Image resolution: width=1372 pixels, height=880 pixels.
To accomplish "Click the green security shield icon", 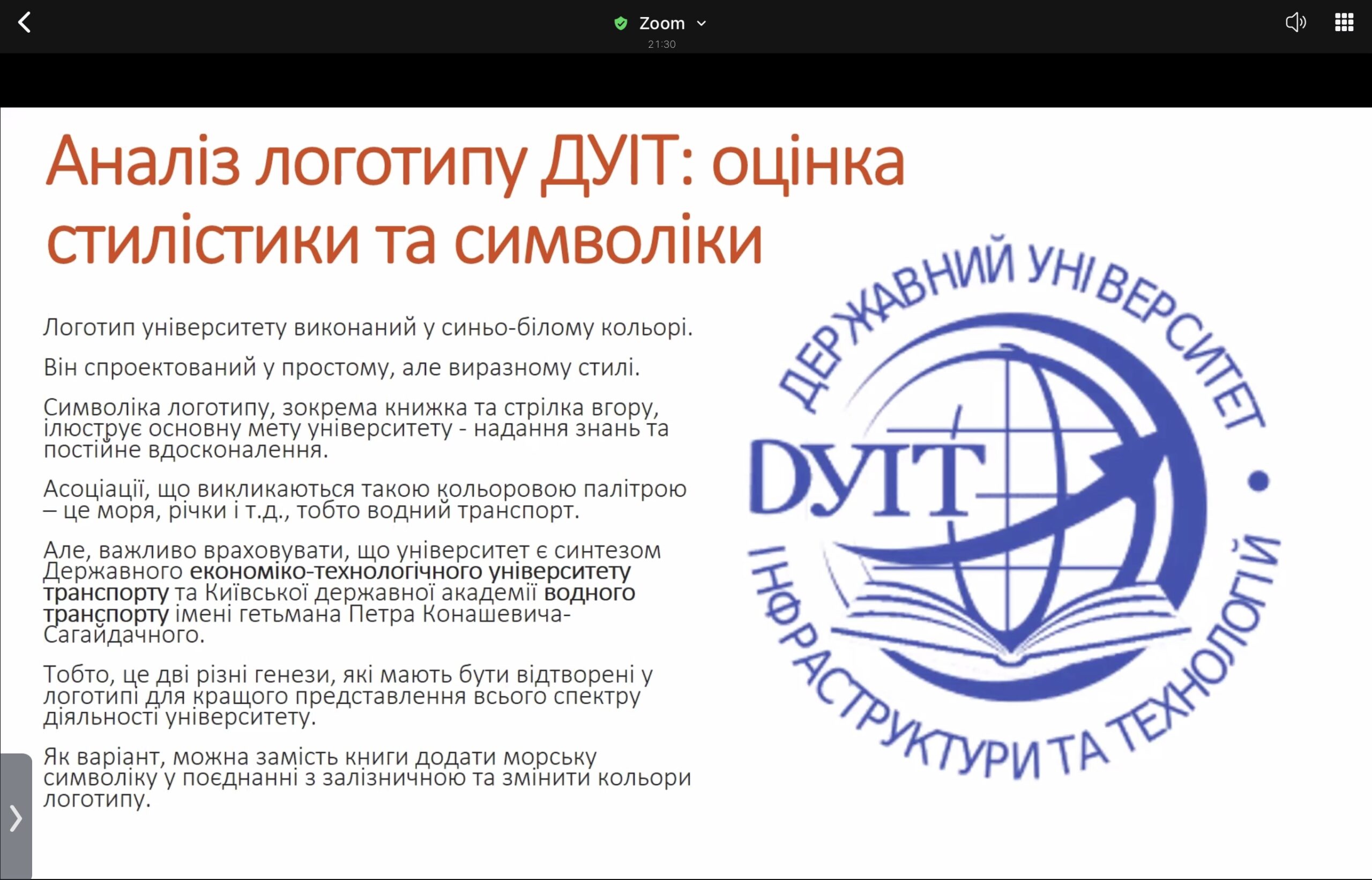I will [x=621, y=24].
